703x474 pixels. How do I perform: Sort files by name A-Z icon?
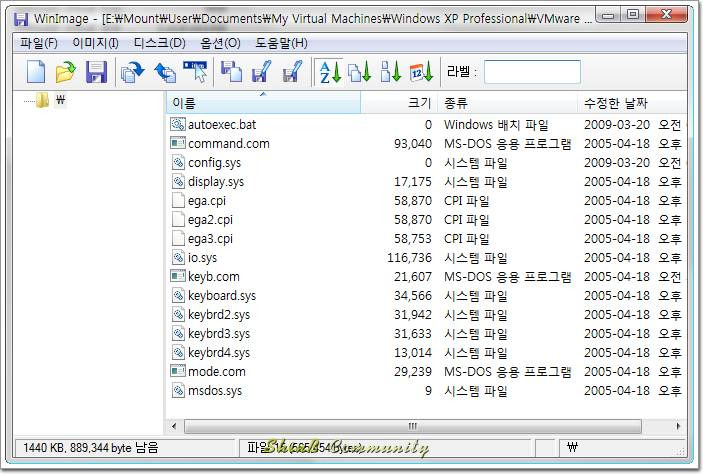pos(330,72)
